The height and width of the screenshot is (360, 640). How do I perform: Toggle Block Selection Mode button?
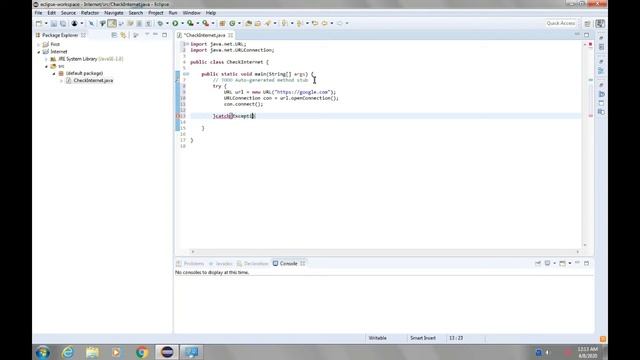139,24
